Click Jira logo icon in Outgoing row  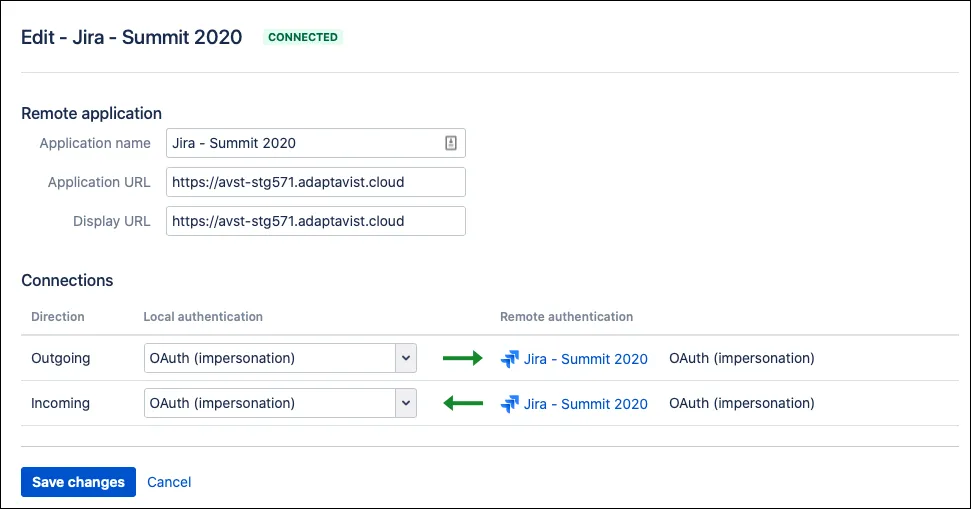(510, 359)
